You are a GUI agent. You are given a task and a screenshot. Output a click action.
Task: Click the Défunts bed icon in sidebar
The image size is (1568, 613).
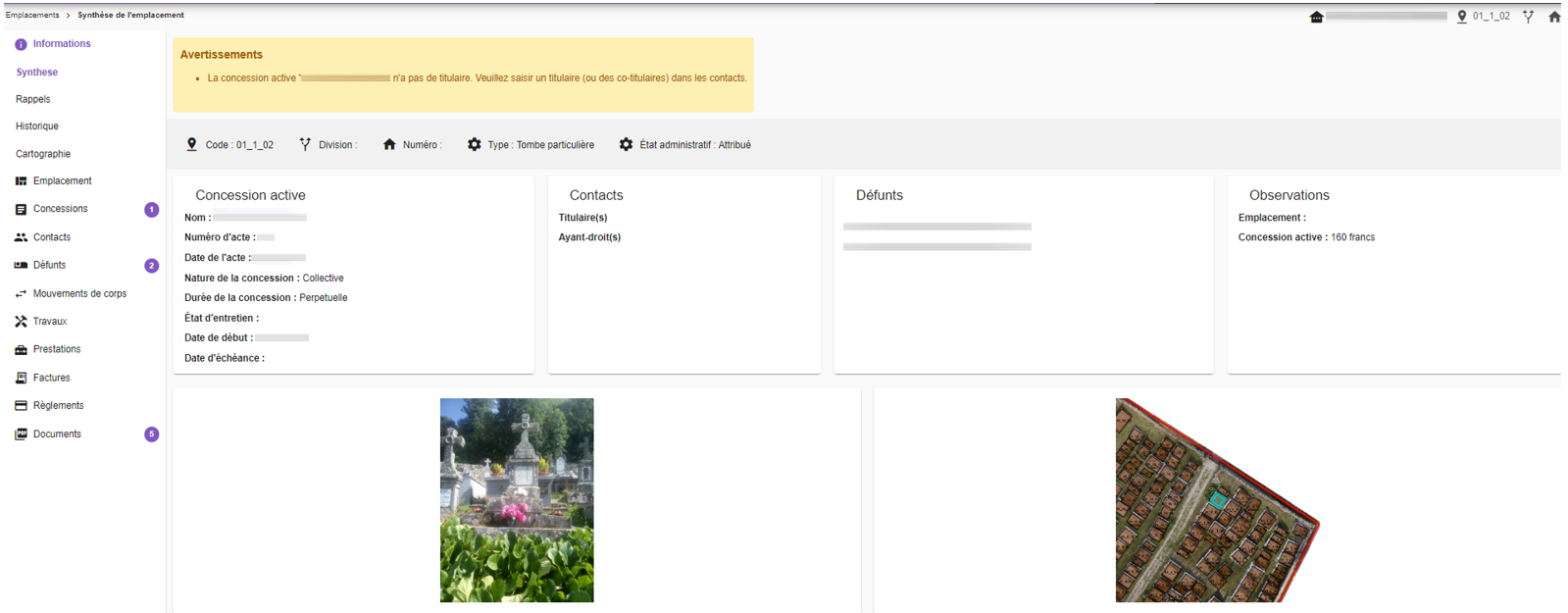(21, 265)
